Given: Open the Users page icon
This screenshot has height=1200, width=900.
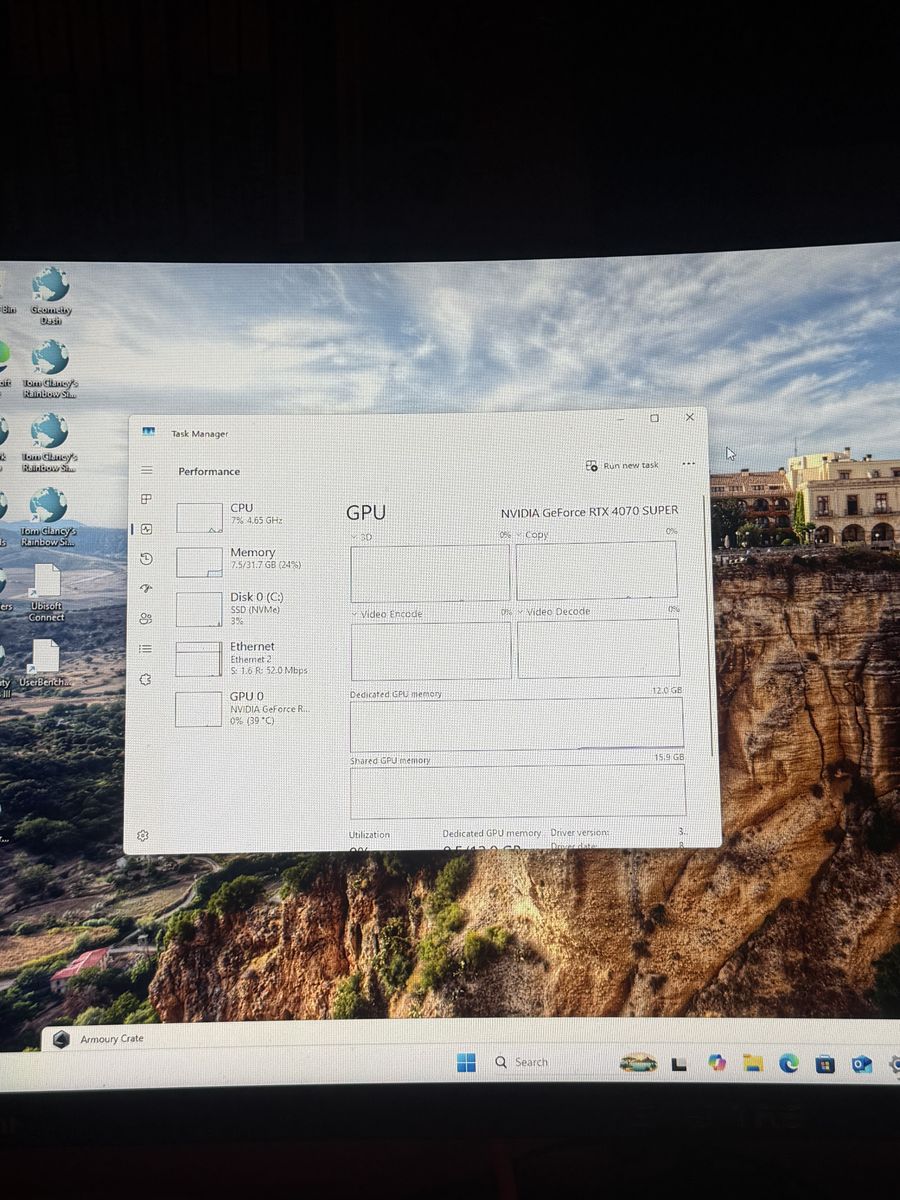Looking at the screenshot, I should [x=146, y=619].
